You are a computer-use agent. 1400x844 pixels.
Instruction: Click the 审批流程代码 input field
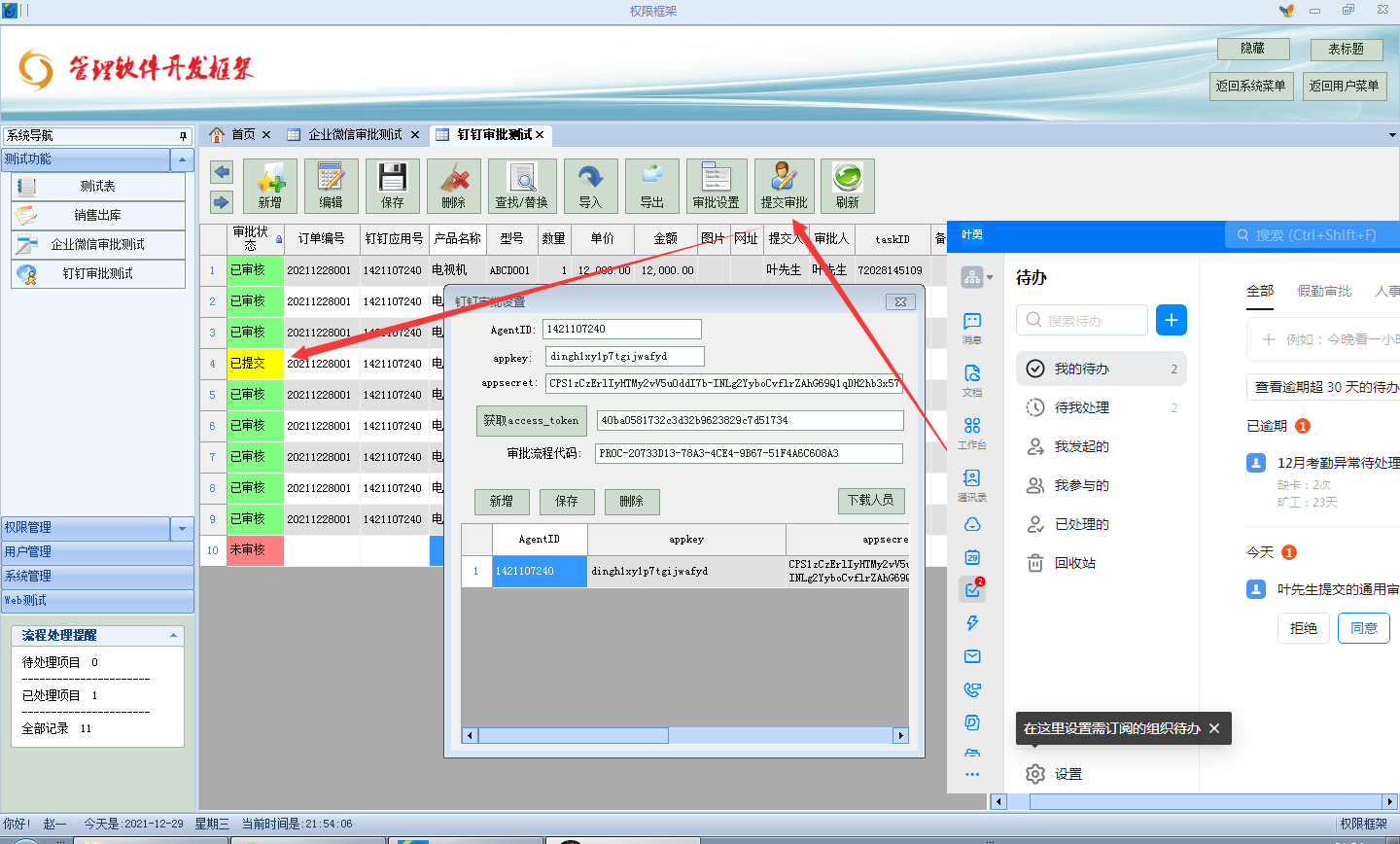[749, 453]
